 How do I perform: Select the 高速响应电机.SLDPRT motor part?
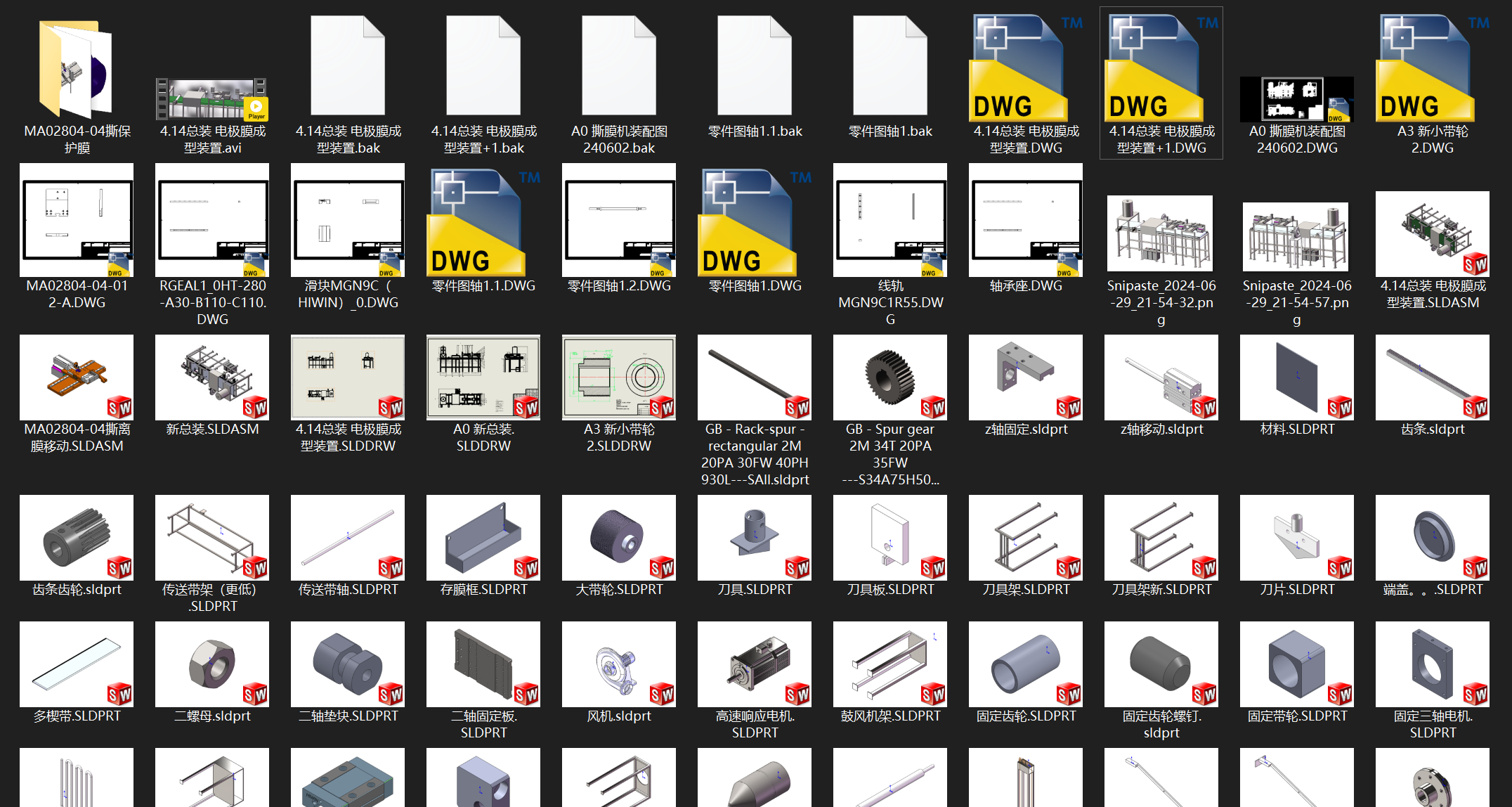[x=755, y=665]
